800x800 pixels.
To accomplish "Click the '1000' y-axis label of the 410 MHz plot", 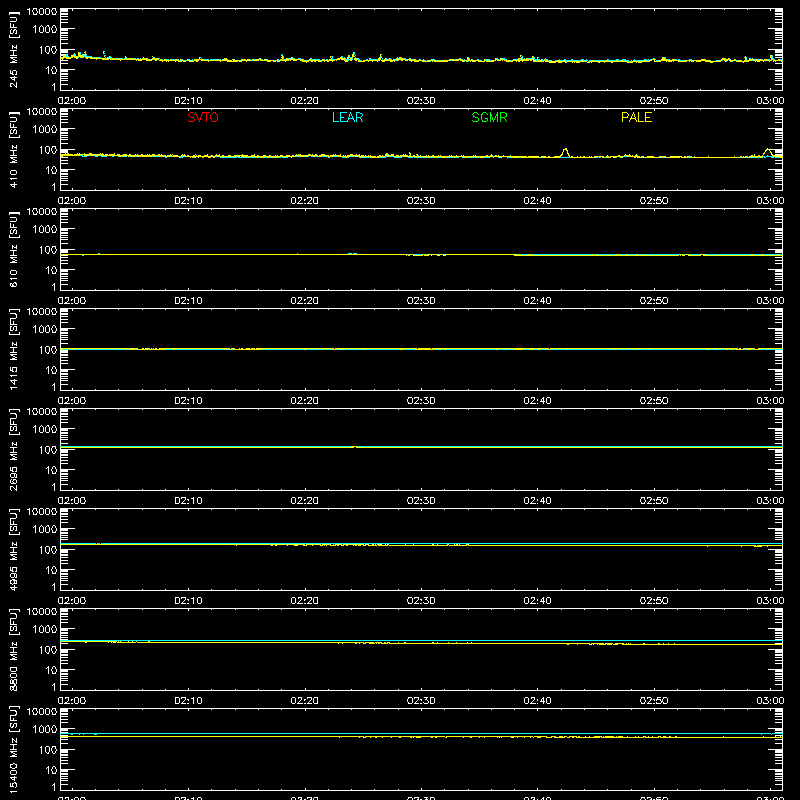I will (45, 130).
